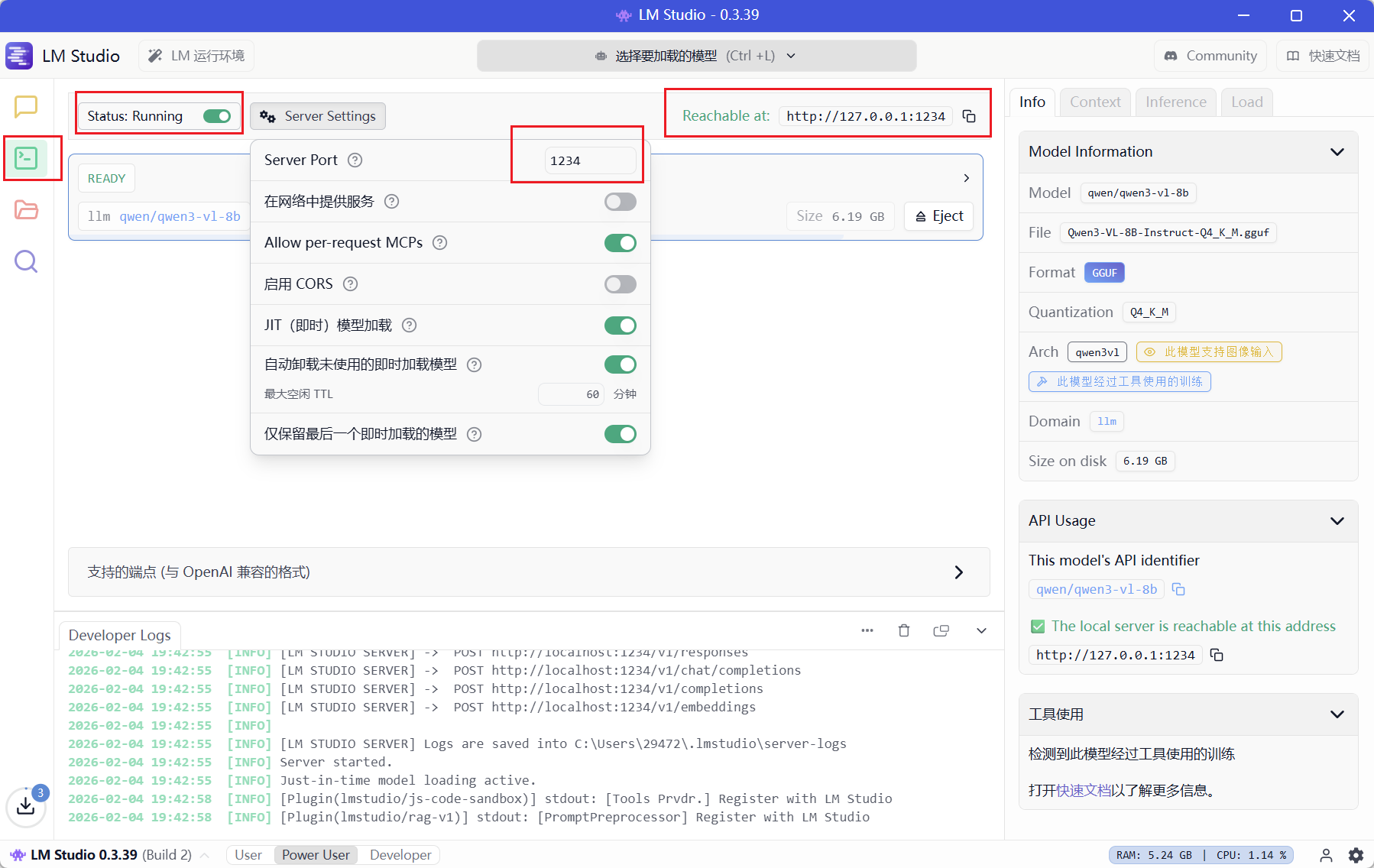
Task: Expand the loaded qwen3-vl-8b model card
Action: [967, 178]
